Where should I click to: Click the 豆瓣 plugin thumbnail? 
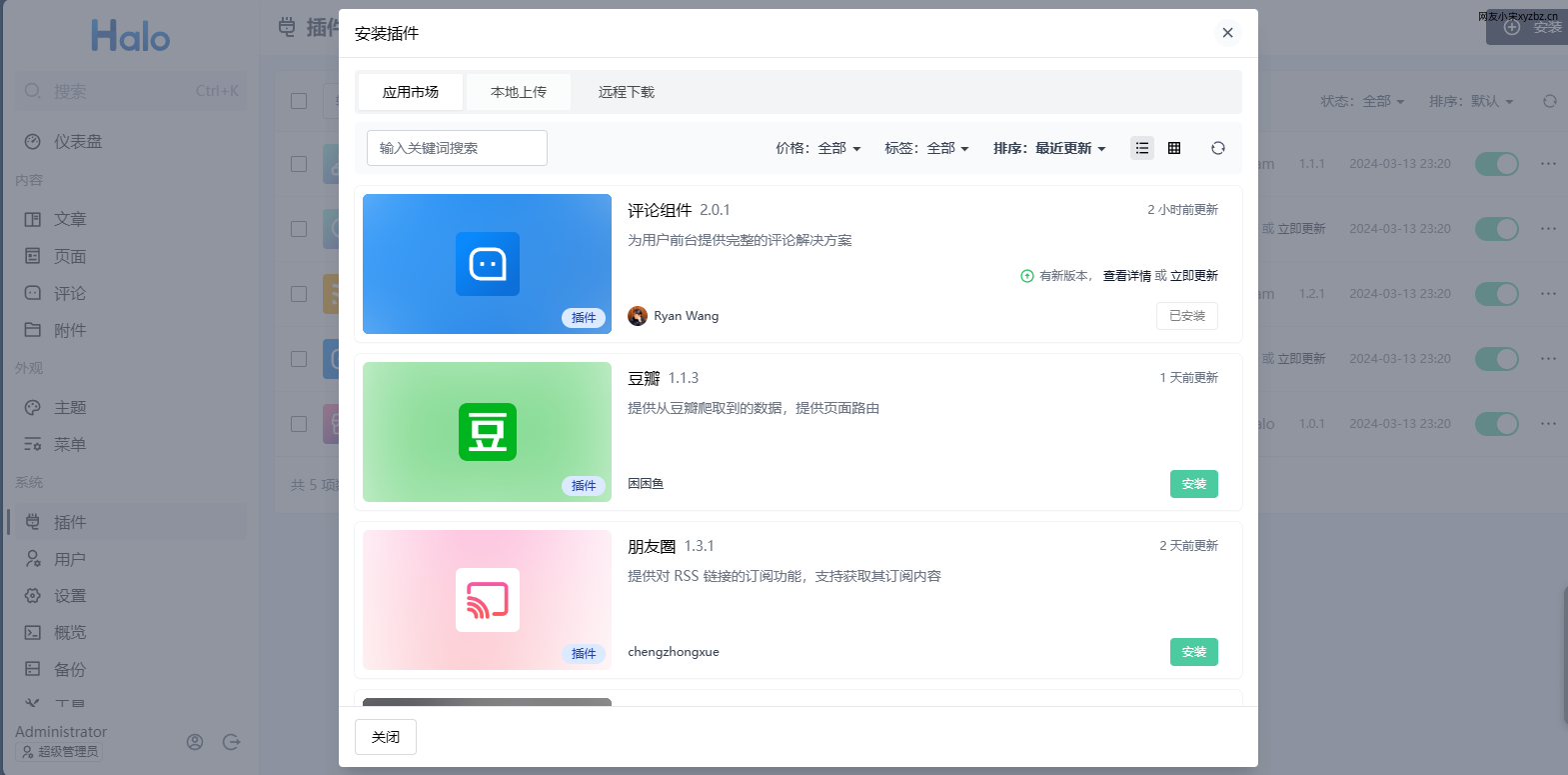[487, 432]
